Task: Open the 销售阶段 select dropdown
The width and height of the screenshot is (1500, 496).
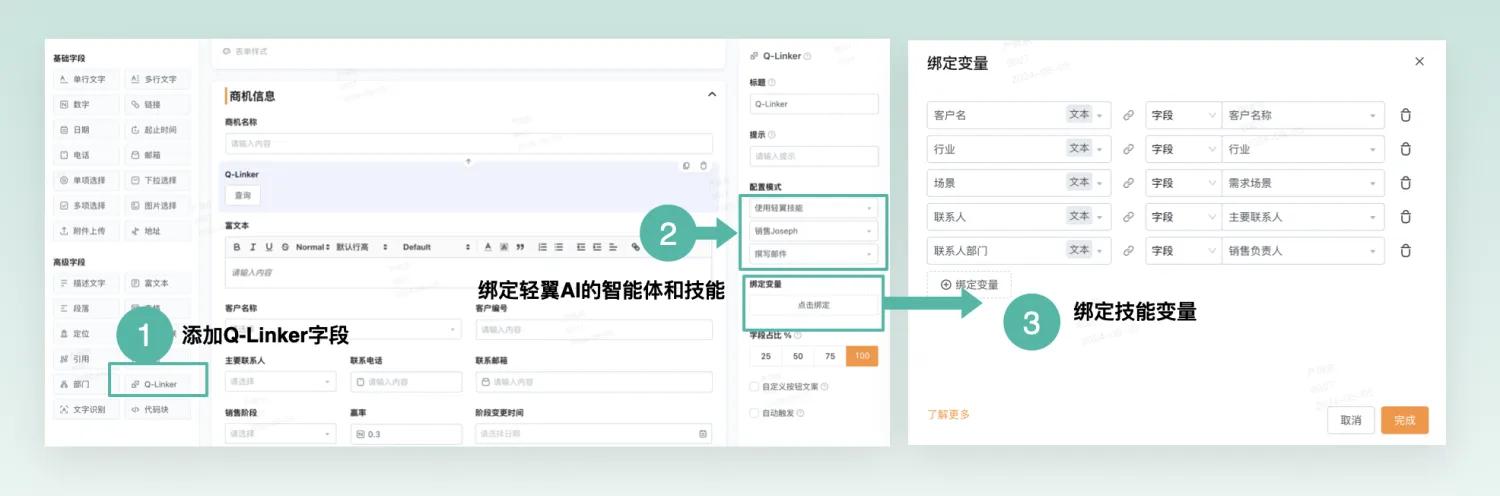Action: (x=281, y=434)
